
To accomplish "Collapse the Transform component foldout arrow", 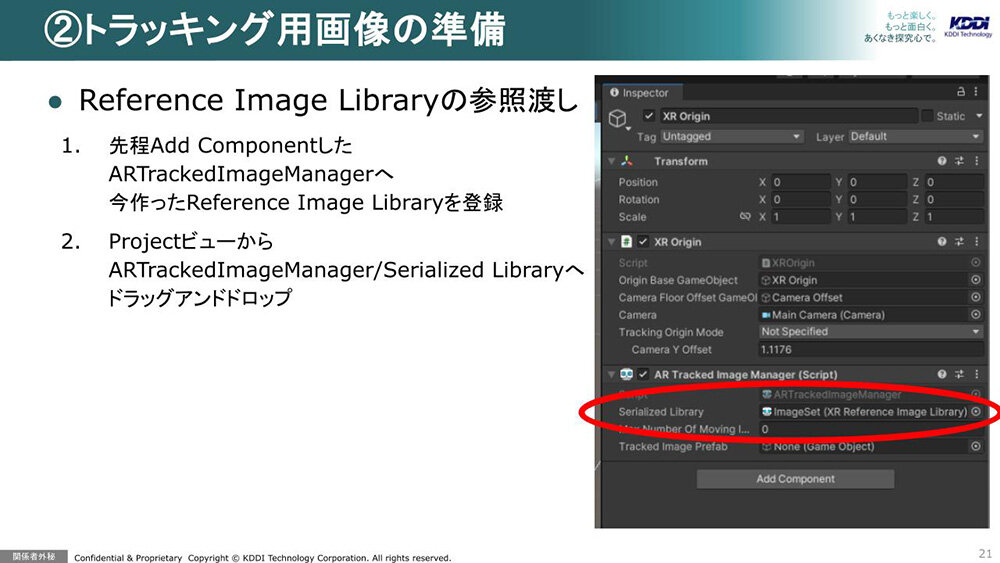I will [611, 161].
